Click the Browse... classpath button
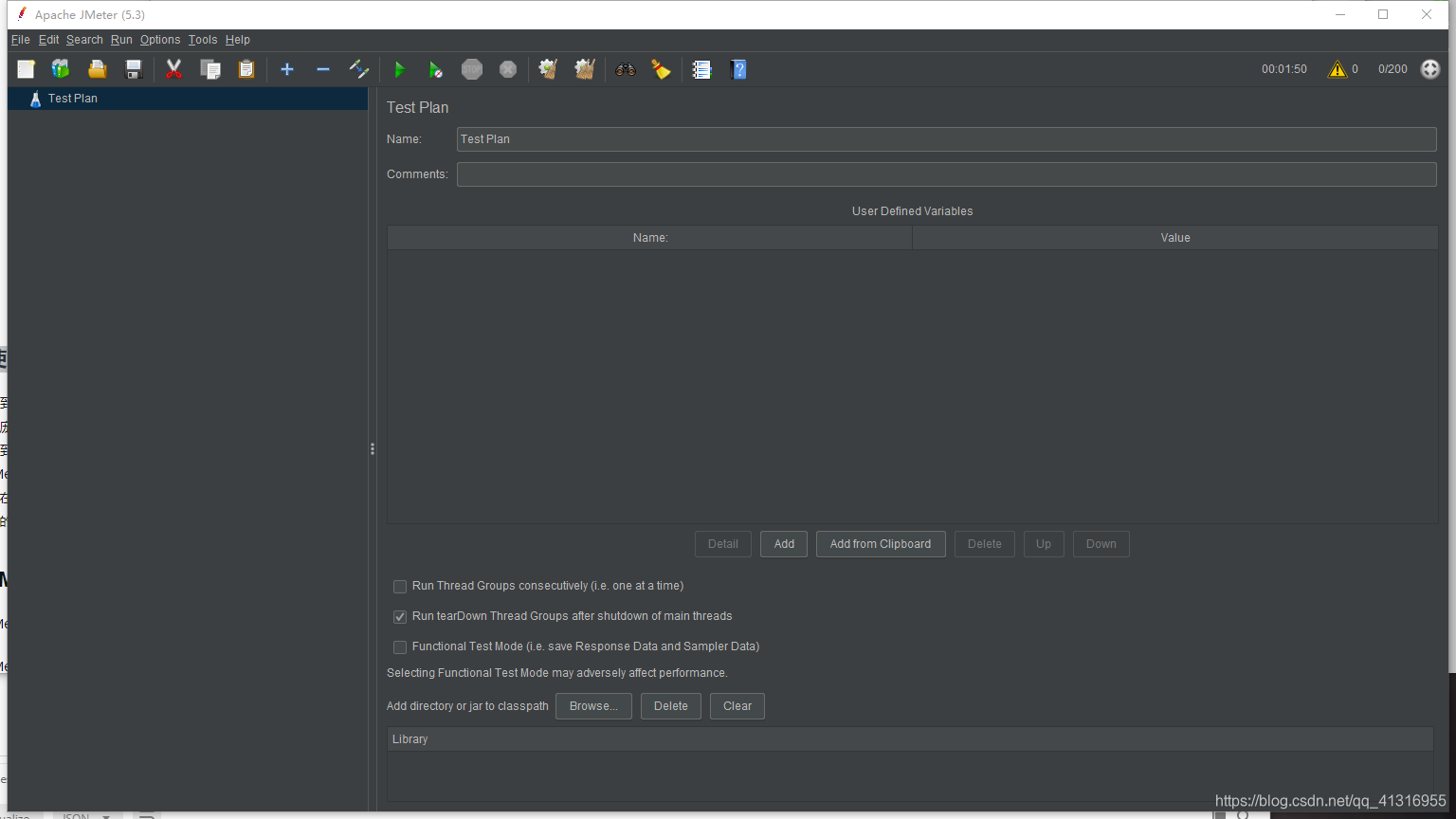 pos(593,706)
